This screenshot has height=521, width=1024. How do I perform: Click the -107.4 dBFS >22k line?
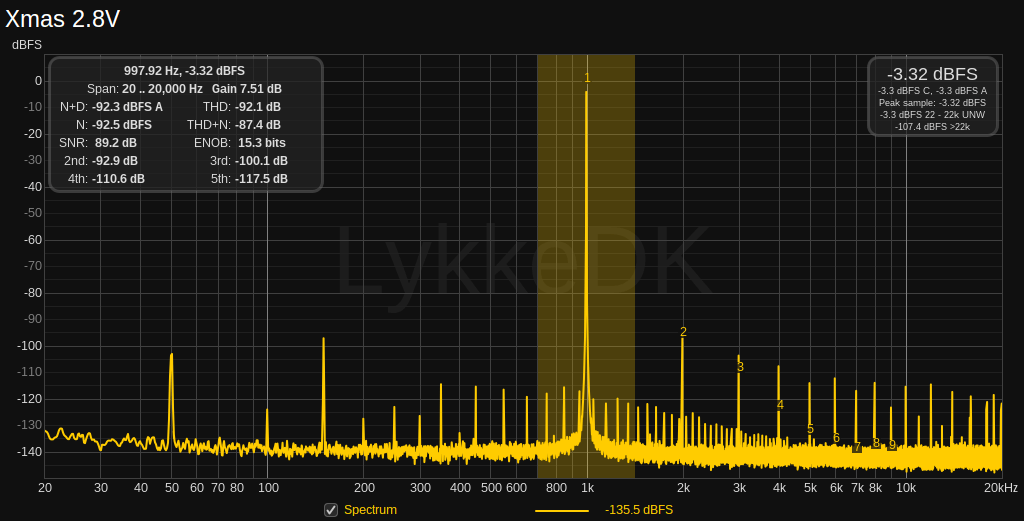pyautogui.click(x=932, y=127)
